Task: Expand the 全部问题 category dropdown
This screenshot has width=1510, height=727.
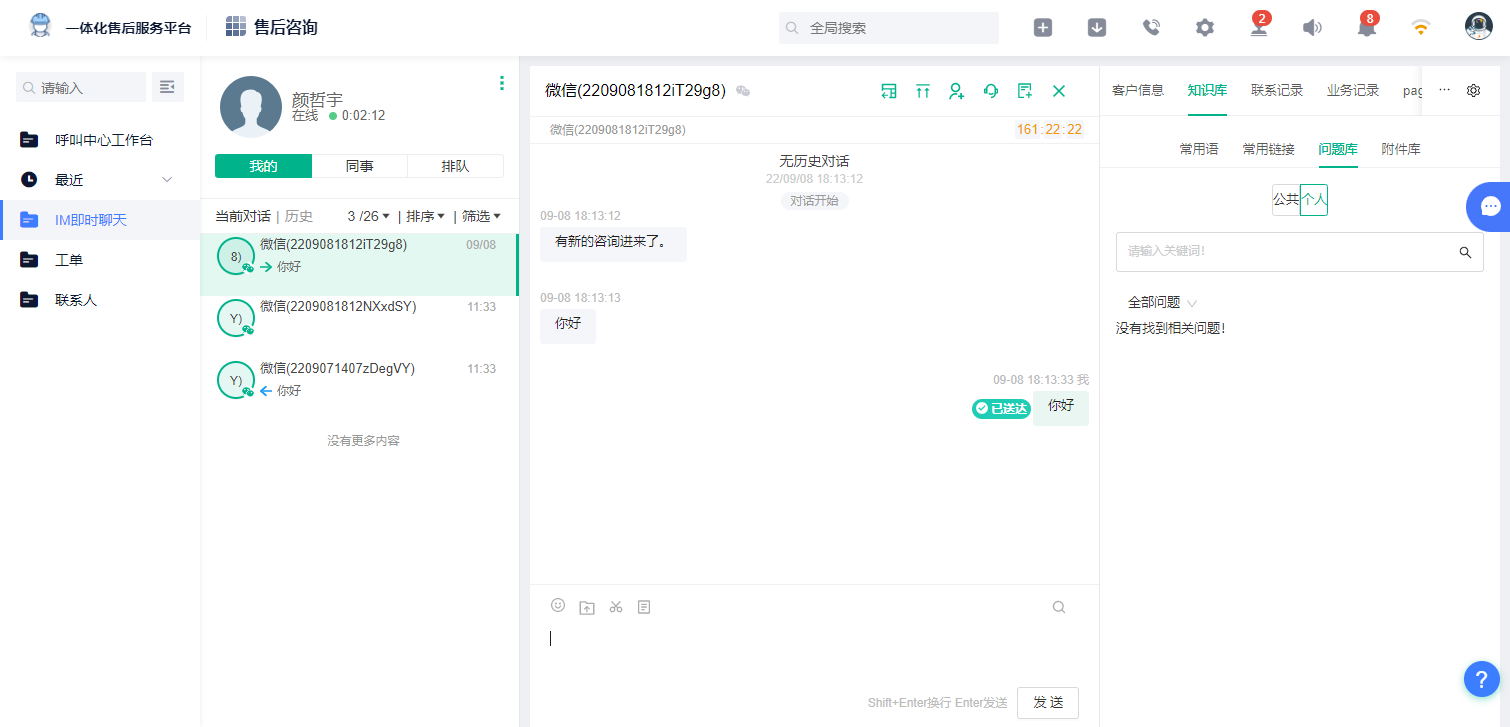Action: point(1162,302)
